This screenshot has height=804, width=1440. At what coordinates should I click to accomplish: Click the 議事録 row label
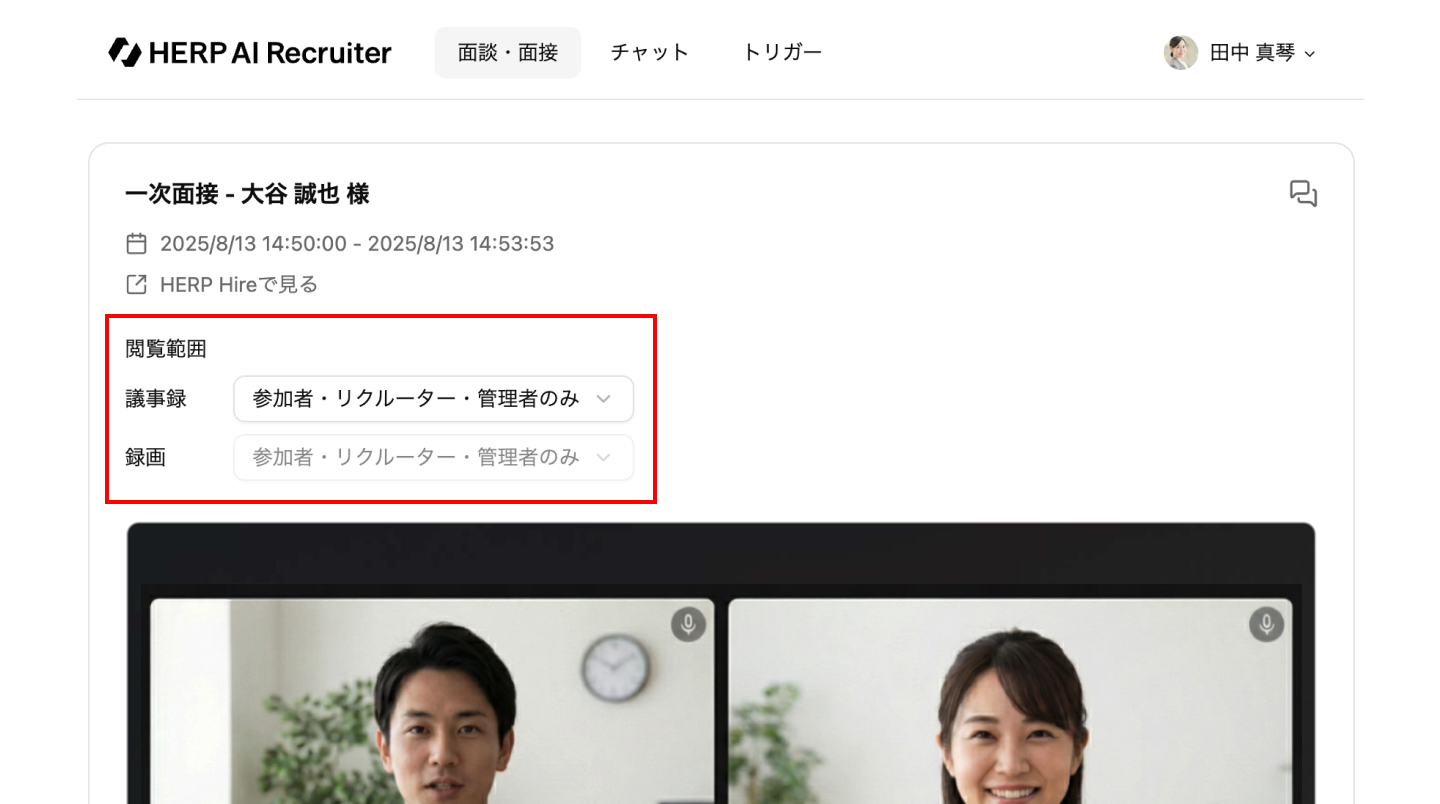pyautogui.click(x=156, y=399)
